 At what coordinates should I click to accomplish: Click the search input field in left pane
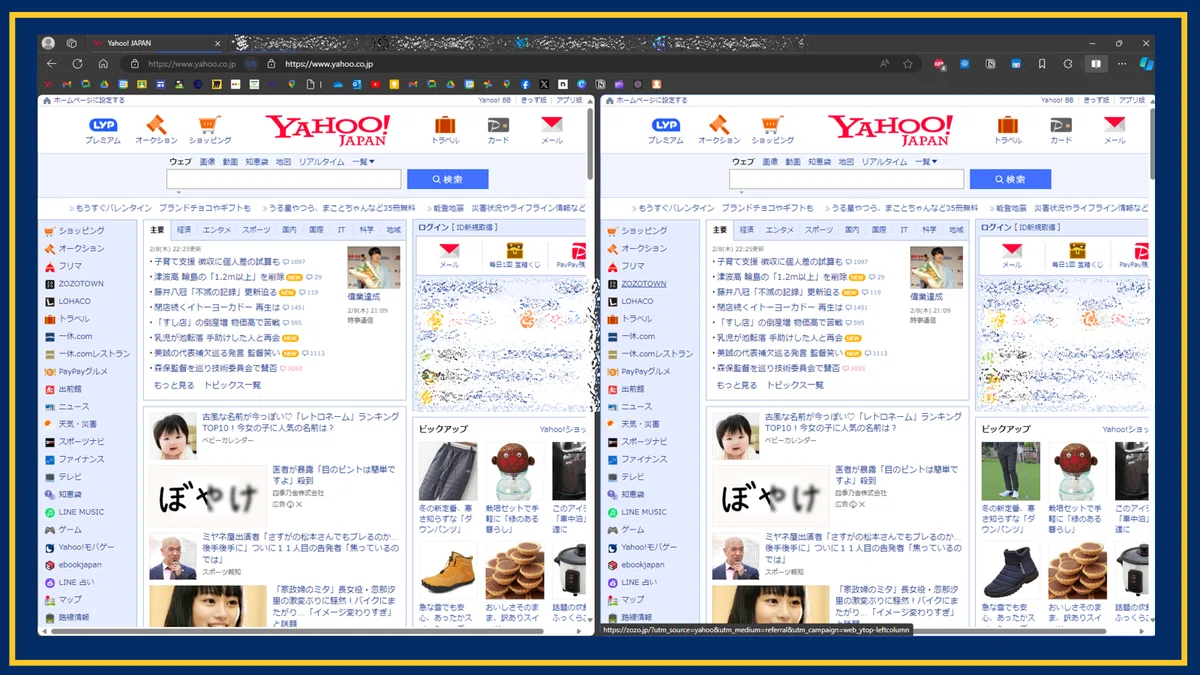(284, 179)
